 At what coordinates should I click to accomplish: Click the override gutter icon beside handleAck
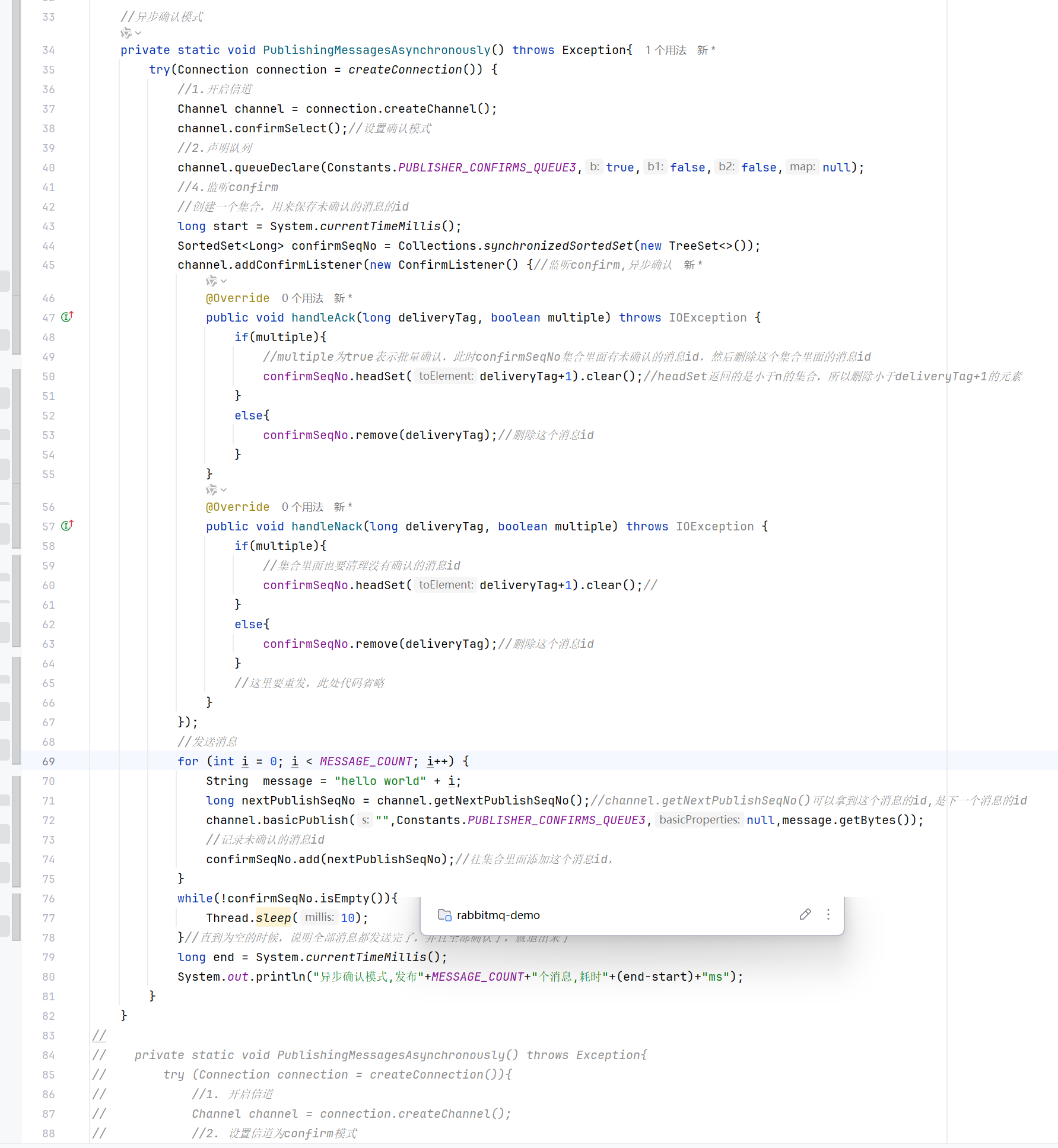coord(67,317)
